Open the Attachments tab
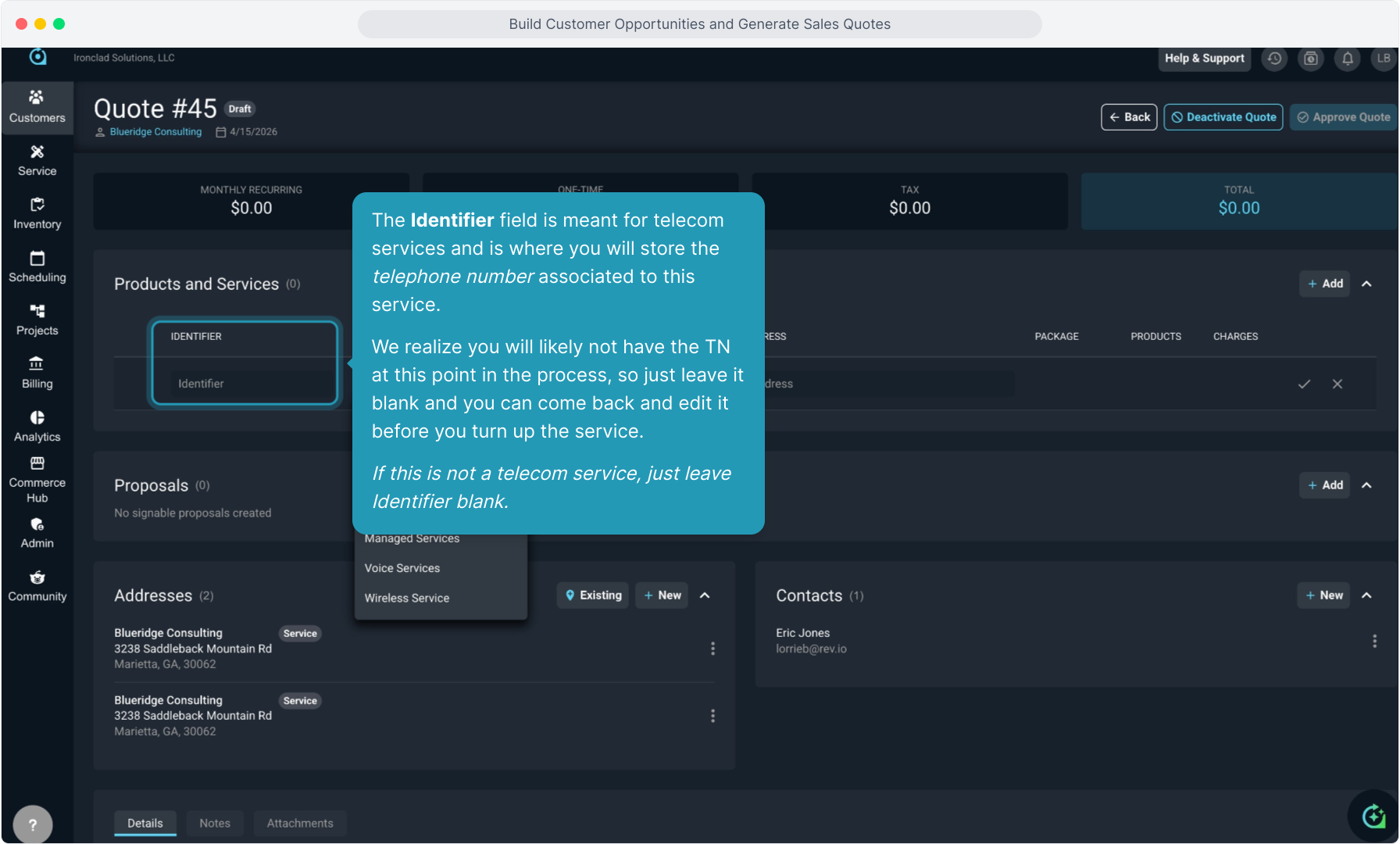Screen dimensions: 1400x844 pyautogui.click(x=300, y=823)
